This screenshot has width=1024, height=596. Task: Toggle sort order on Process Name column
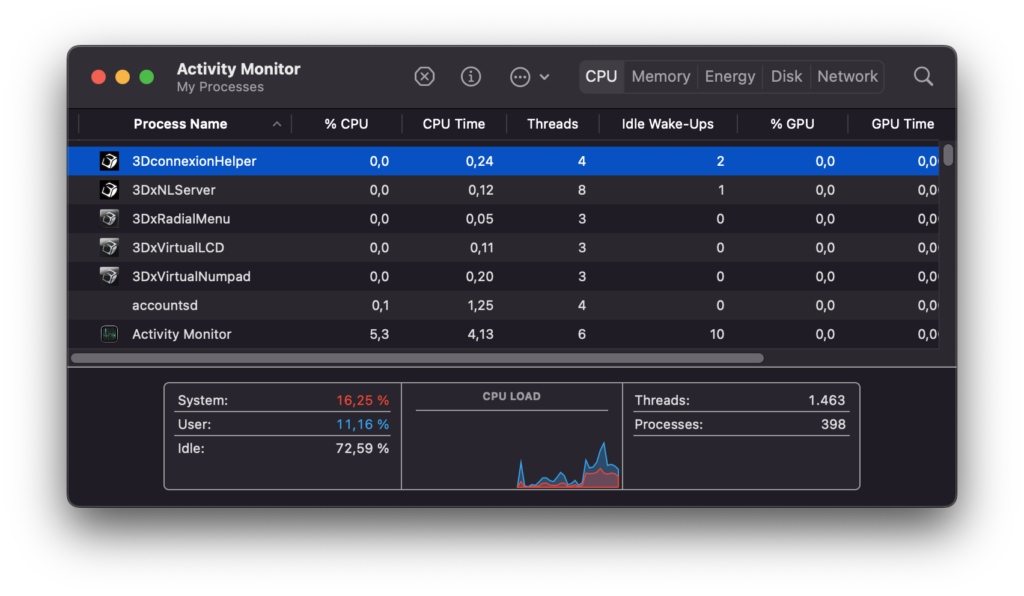(180, 124)
